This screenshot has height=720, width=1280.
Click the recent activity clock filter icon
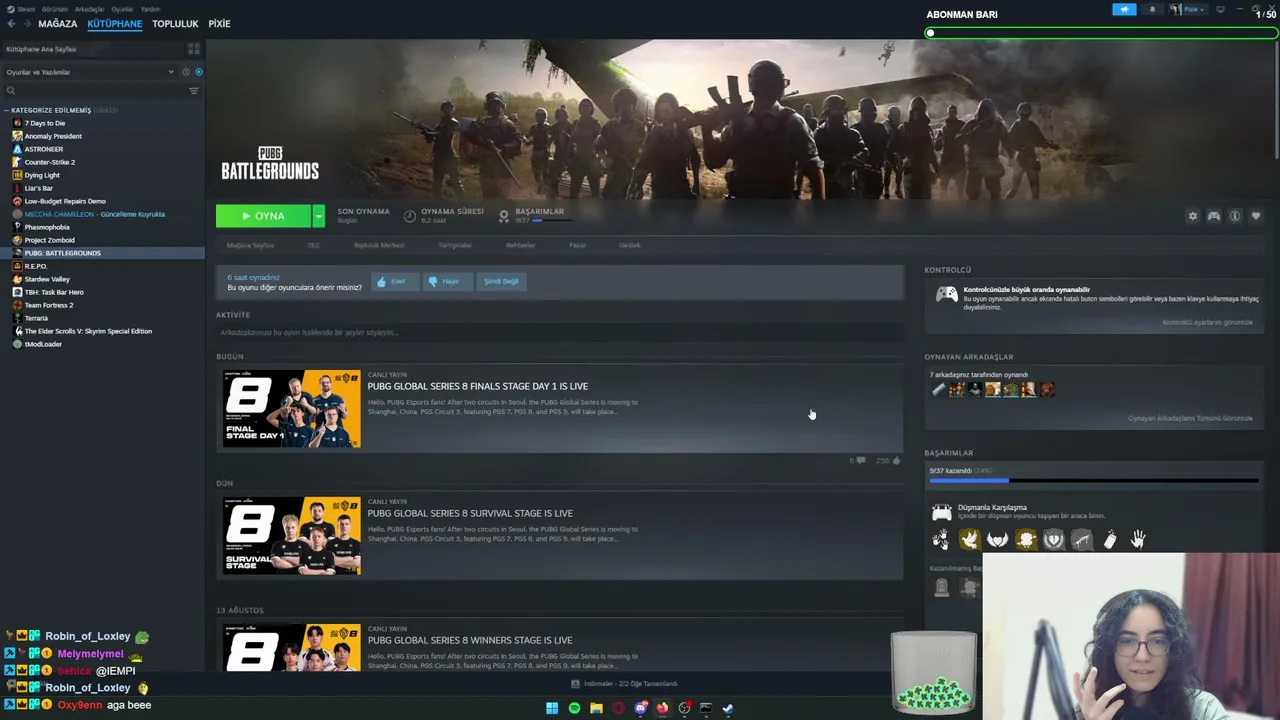pyautogui.click(x=184, y=72)
